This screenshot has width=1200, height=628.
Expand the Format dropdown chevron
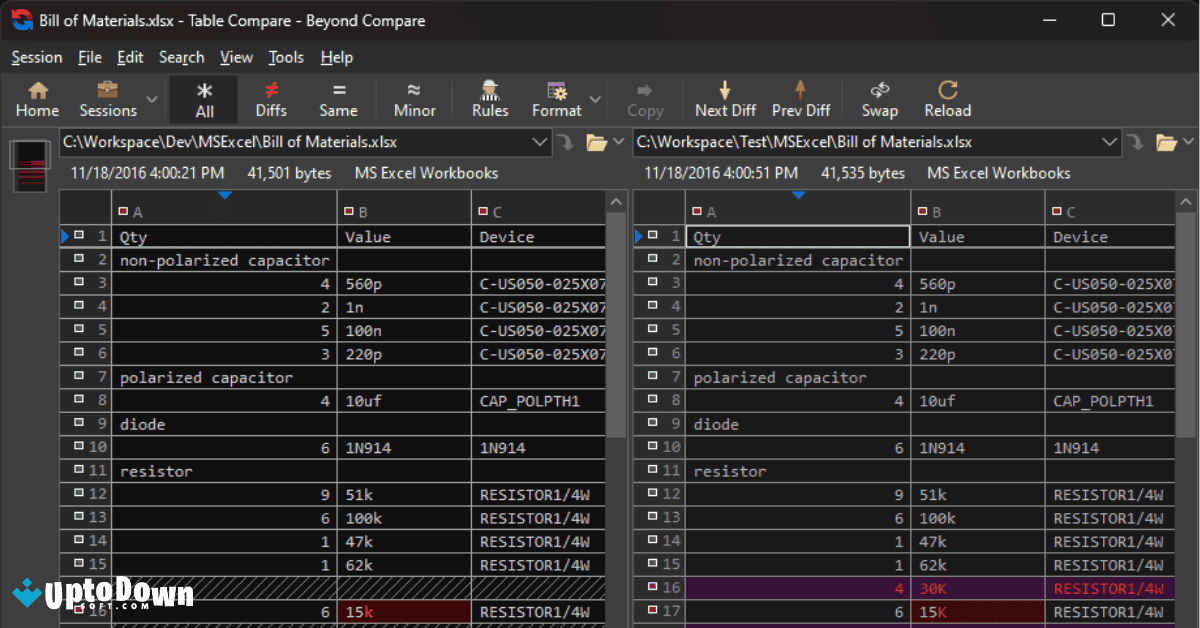(597, 98)
